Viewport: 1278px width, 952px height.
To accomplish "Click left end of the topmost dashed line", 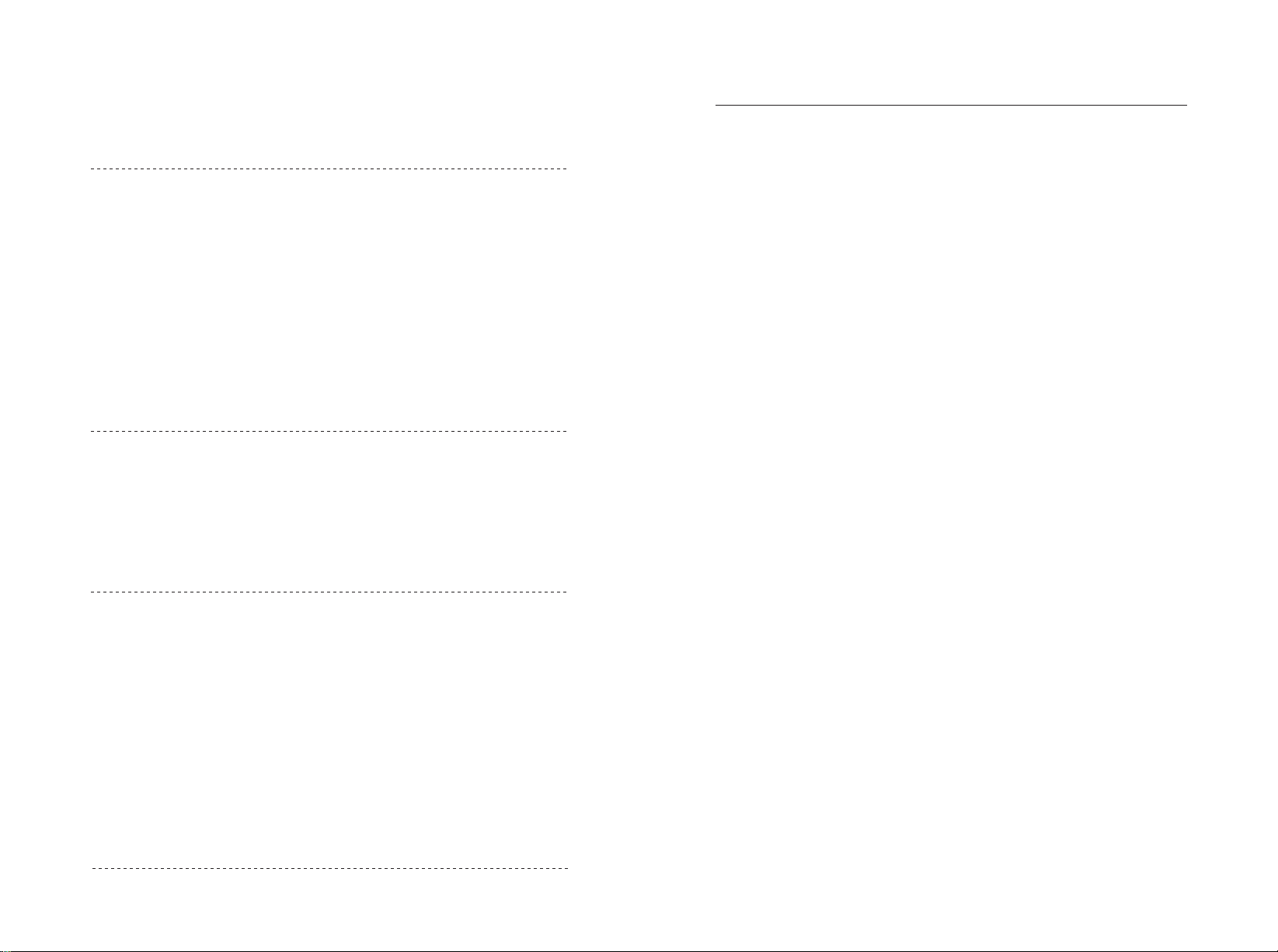I will (93, 168).
